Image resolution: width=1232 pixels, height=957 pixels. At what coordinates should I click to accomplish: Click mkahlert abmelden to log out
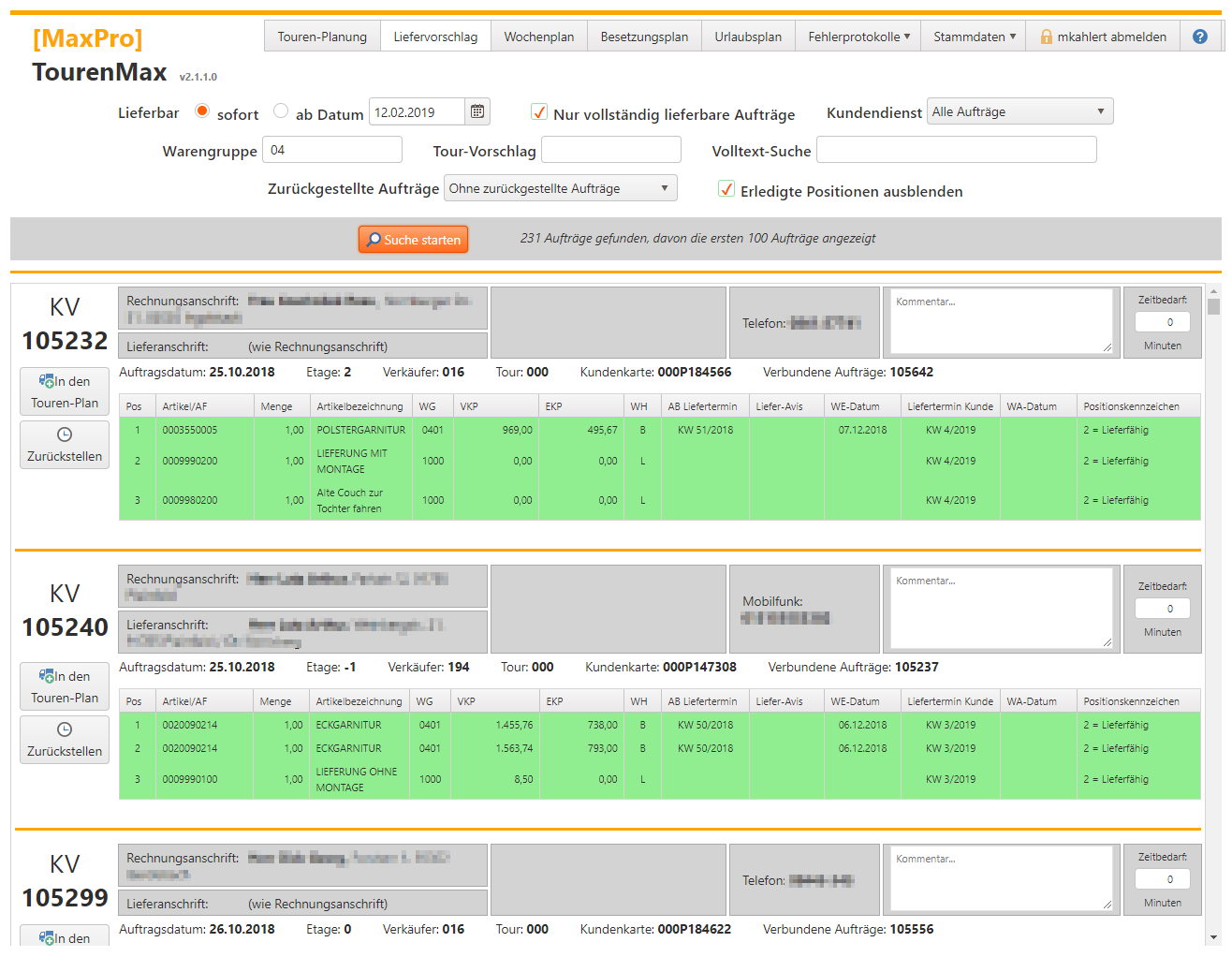point(1110,36)
